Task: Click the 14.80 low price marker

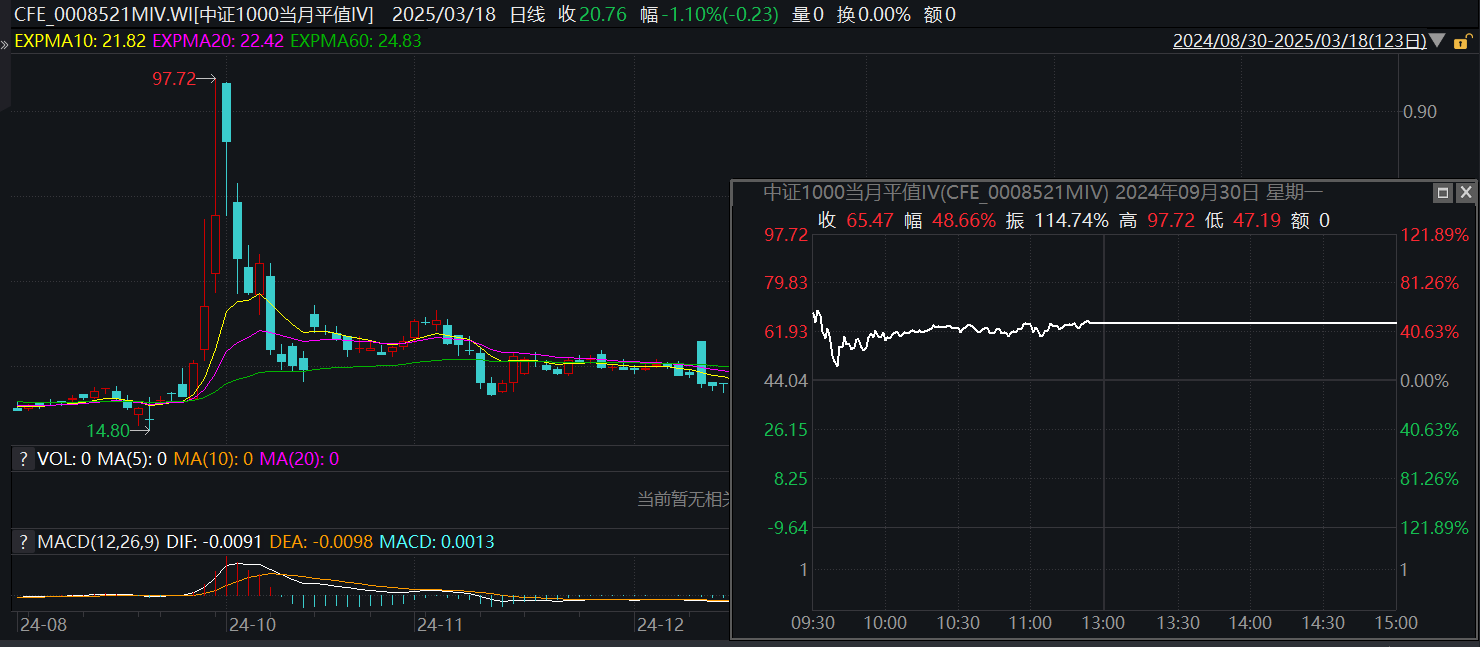Action: coord(108,431)
